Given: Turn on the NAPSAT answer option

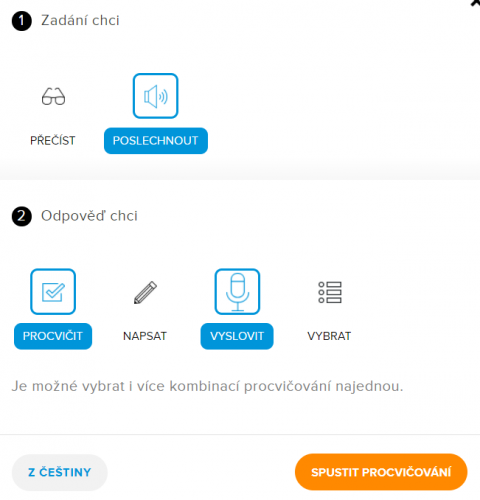Looking at the screenshot, I should 145,336.
